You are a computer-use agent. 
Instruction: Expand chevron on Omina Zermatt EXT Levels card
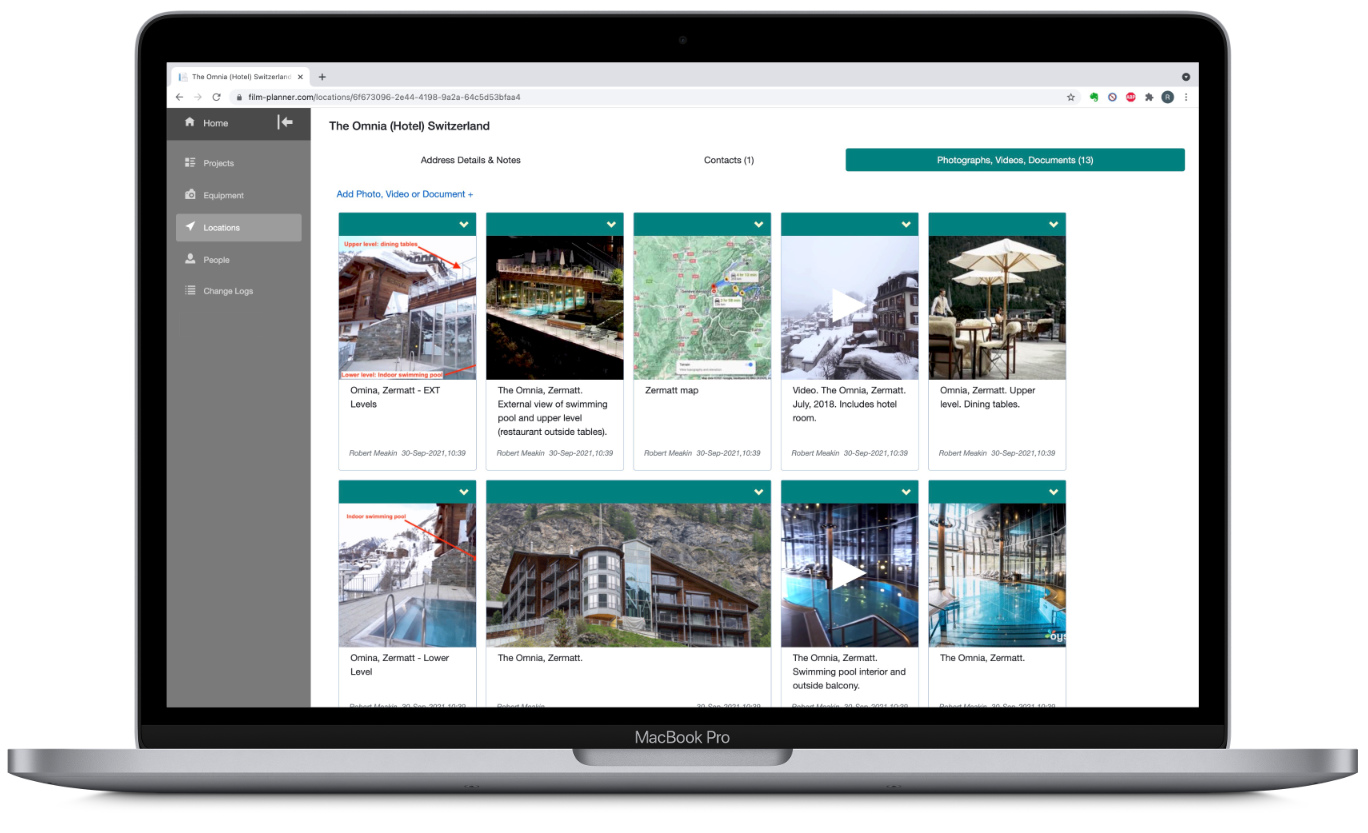coord(463,224)
